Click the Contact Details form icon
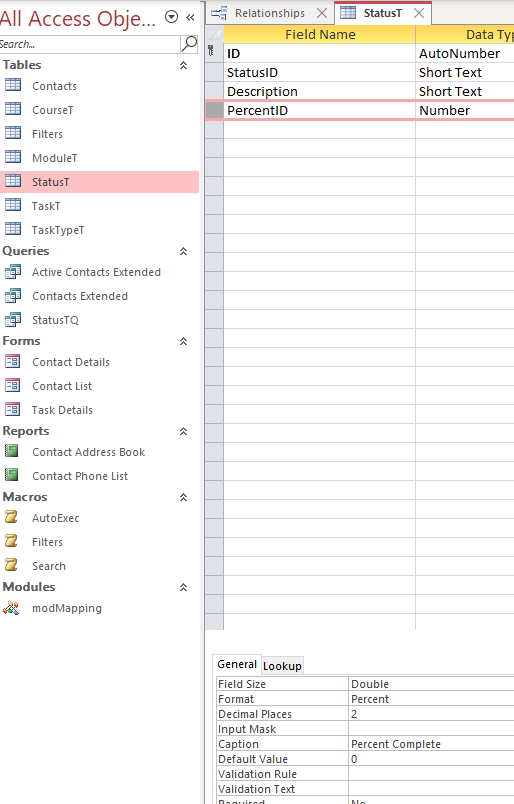Viewport: 514px width, 804px height. point(13,361)
